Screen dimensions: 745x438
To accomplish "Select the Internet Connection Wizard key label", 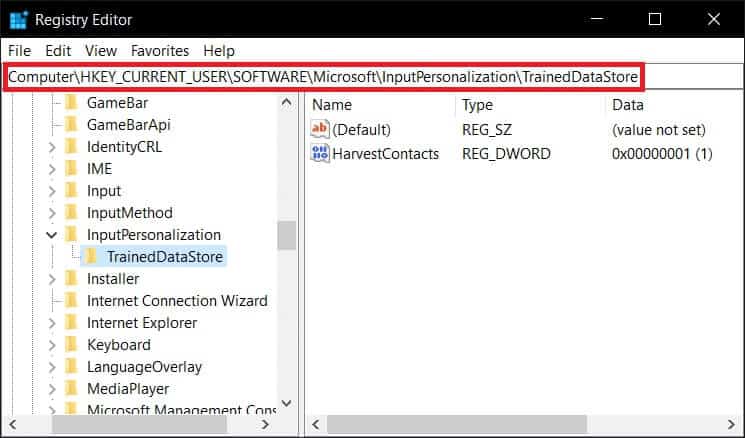I will (177, 301).
